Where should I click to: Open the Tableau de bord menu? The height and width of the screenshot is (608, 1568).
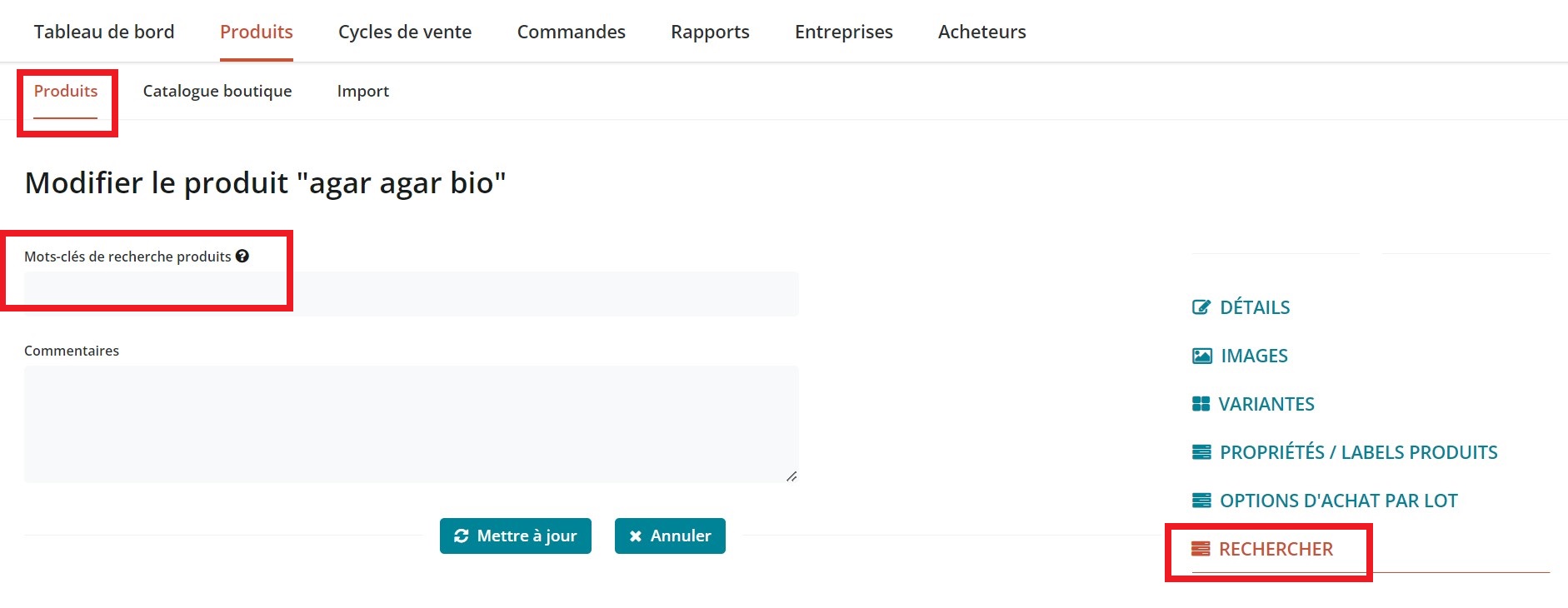[104, 32]
